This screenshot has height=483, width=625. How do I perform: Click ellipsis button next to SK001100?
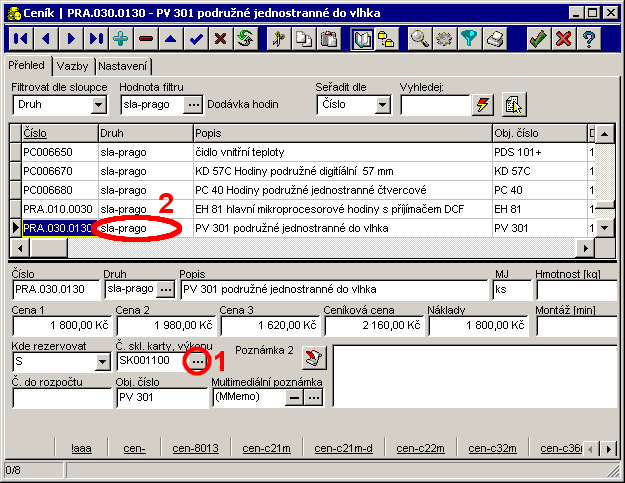197,359
